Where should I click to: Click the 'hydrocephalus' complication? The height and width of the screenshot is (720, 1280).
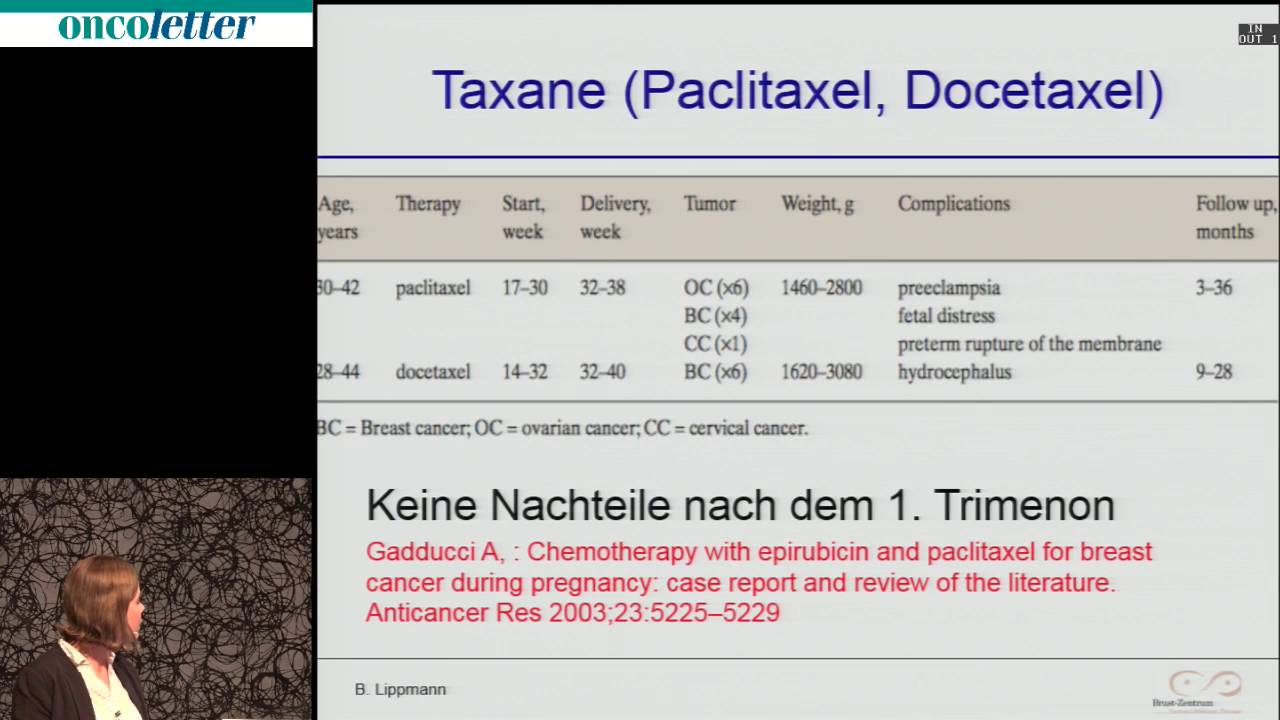click(954, 372)
